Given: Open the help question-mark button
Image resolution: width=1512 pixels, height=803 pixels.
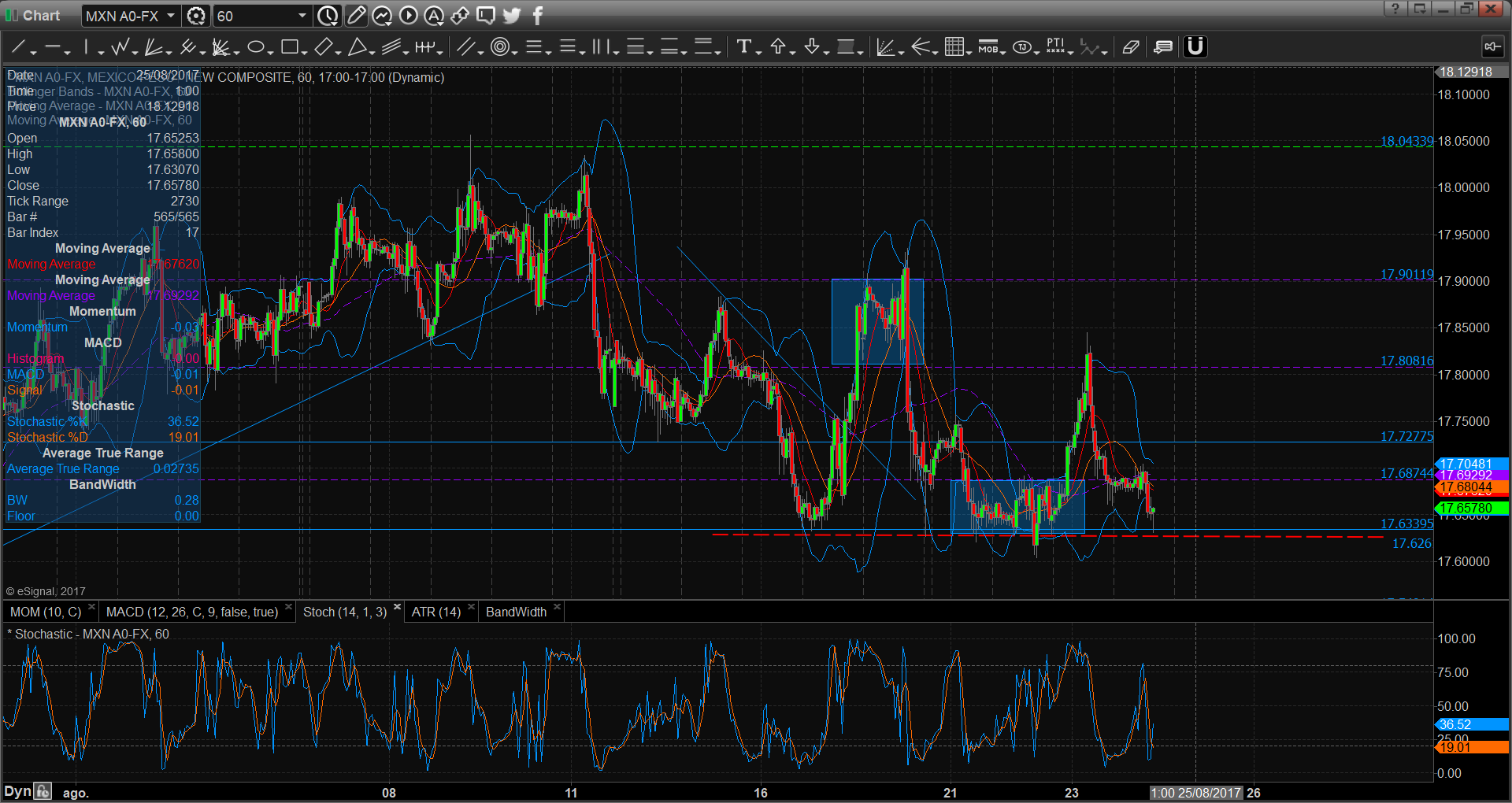Looking at the screenshot, I should (x=1395, y=9).
